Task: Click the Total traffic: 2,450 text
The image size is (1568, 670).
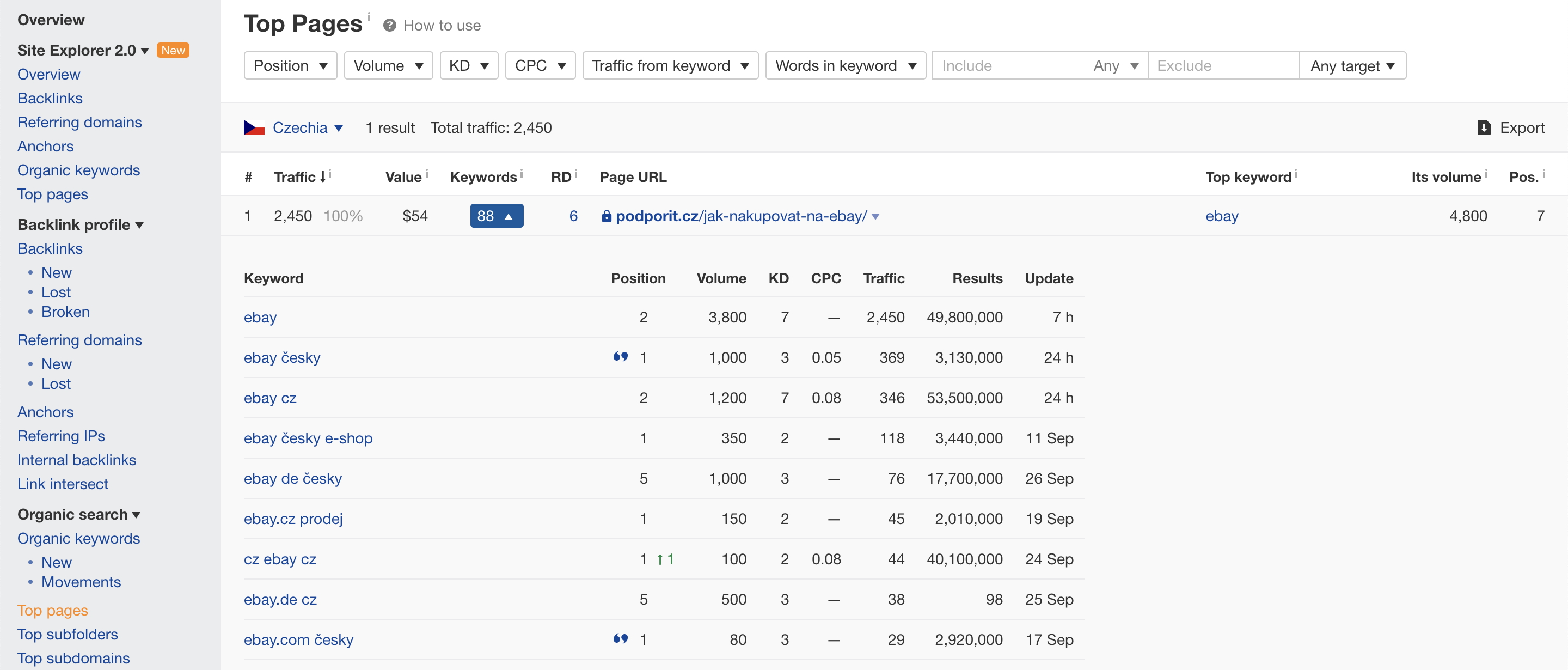Action: click(x=491, y=128)
